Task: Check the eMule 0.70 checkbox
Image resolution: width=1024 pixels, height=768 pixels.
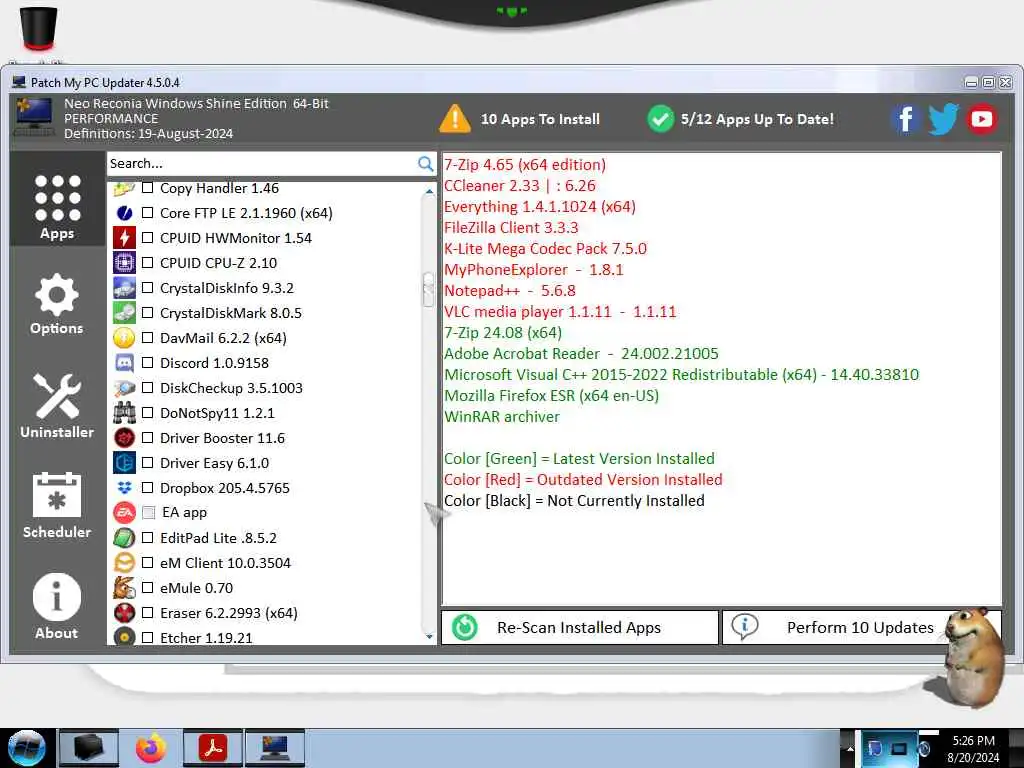Action: click(x=148, y=588)
